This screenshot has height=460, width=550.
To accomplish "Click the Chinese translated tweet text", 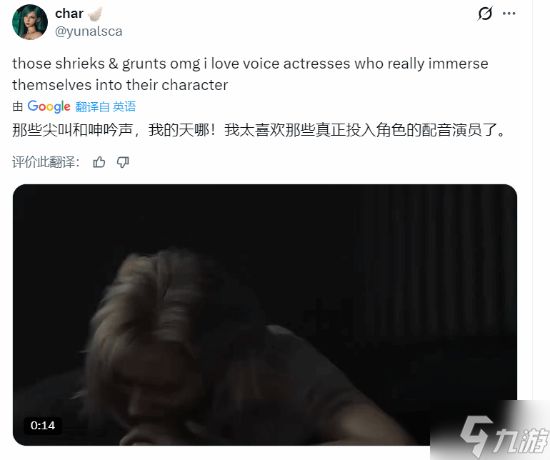I will point(259,130).
